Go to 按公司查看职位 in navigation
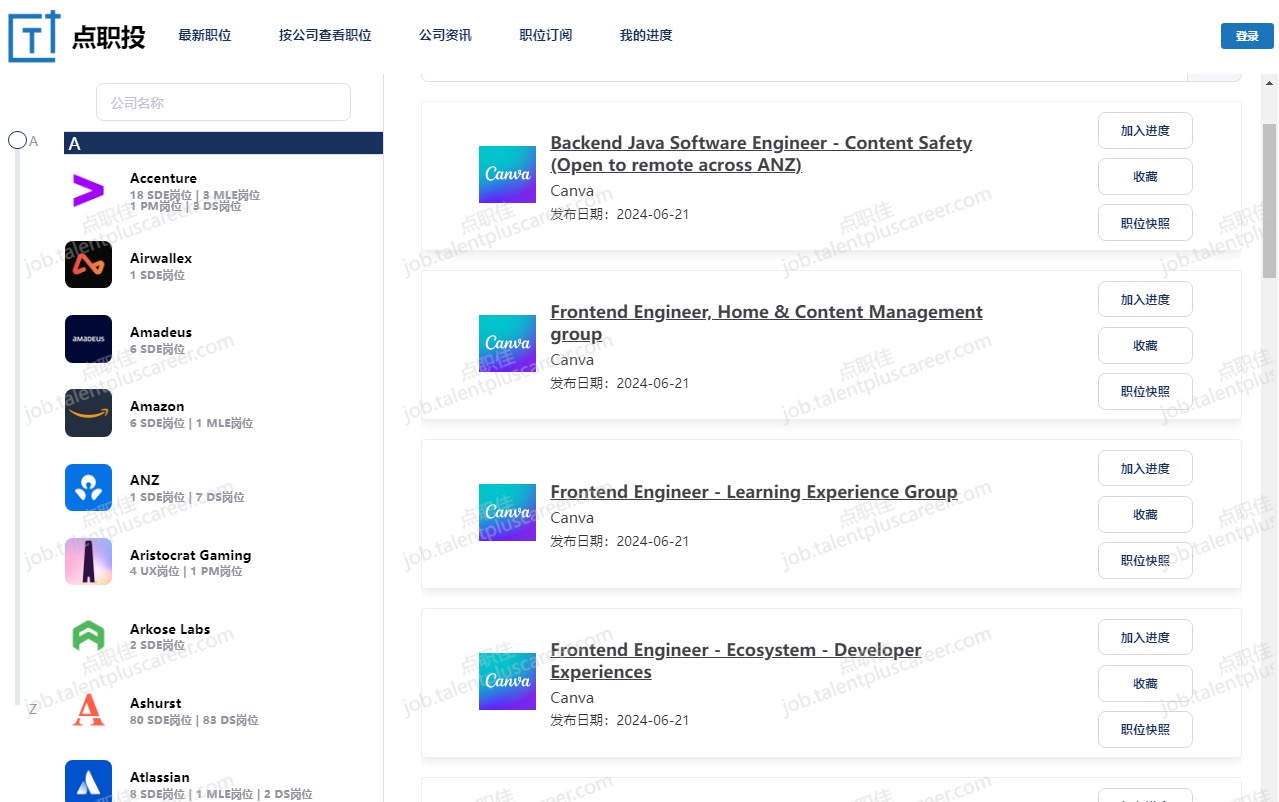 pyautogui.click(x=325, y=35)
